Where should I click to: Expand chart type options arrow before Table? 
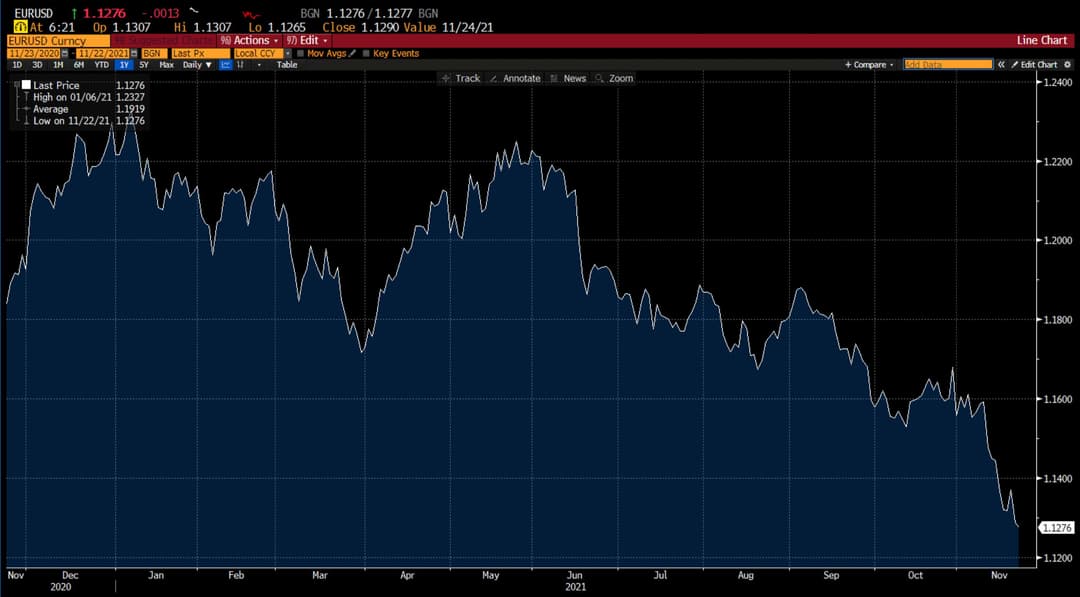(259, 65)
